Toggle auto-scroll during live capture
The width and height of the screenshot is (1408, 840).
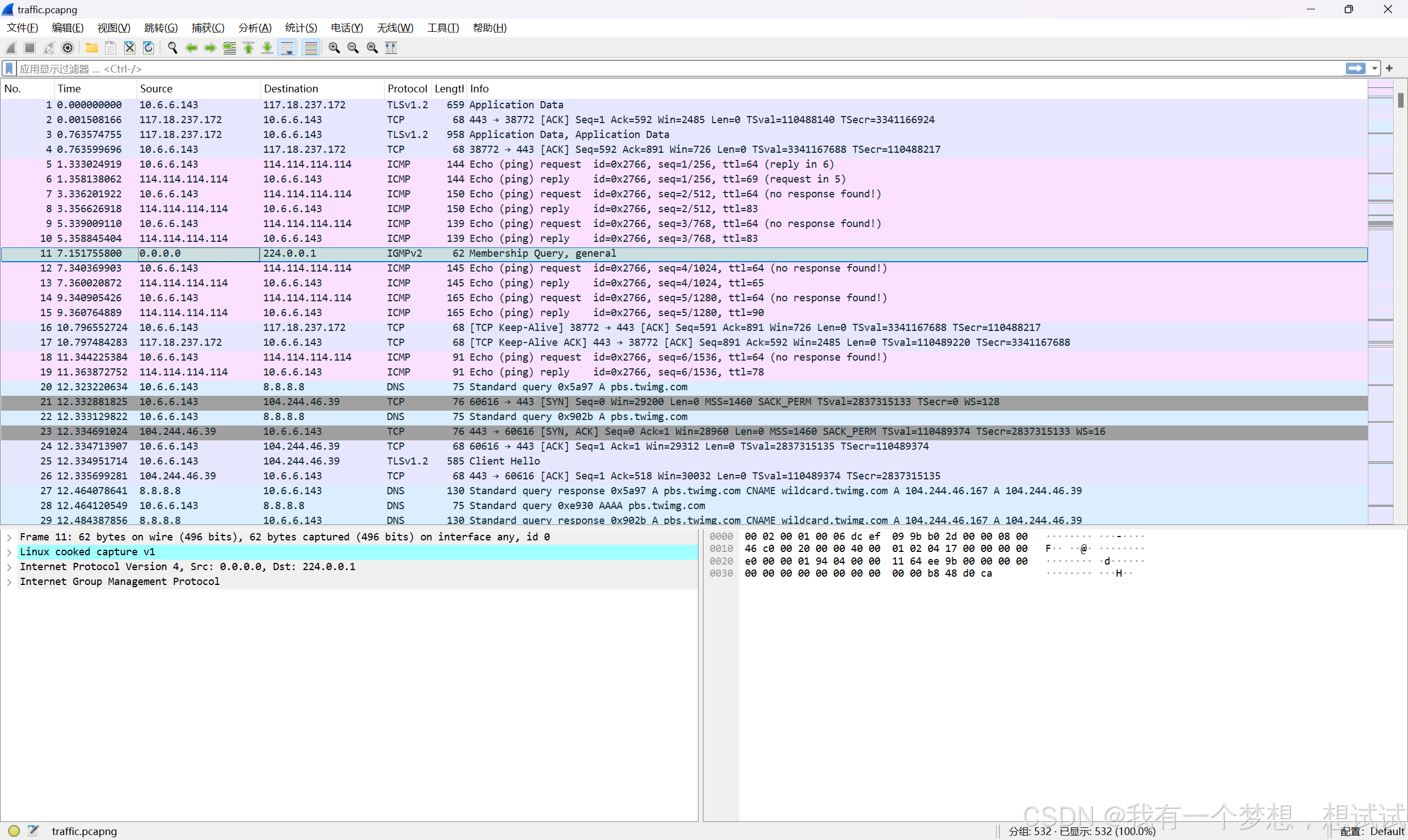(x=288, y=48)
